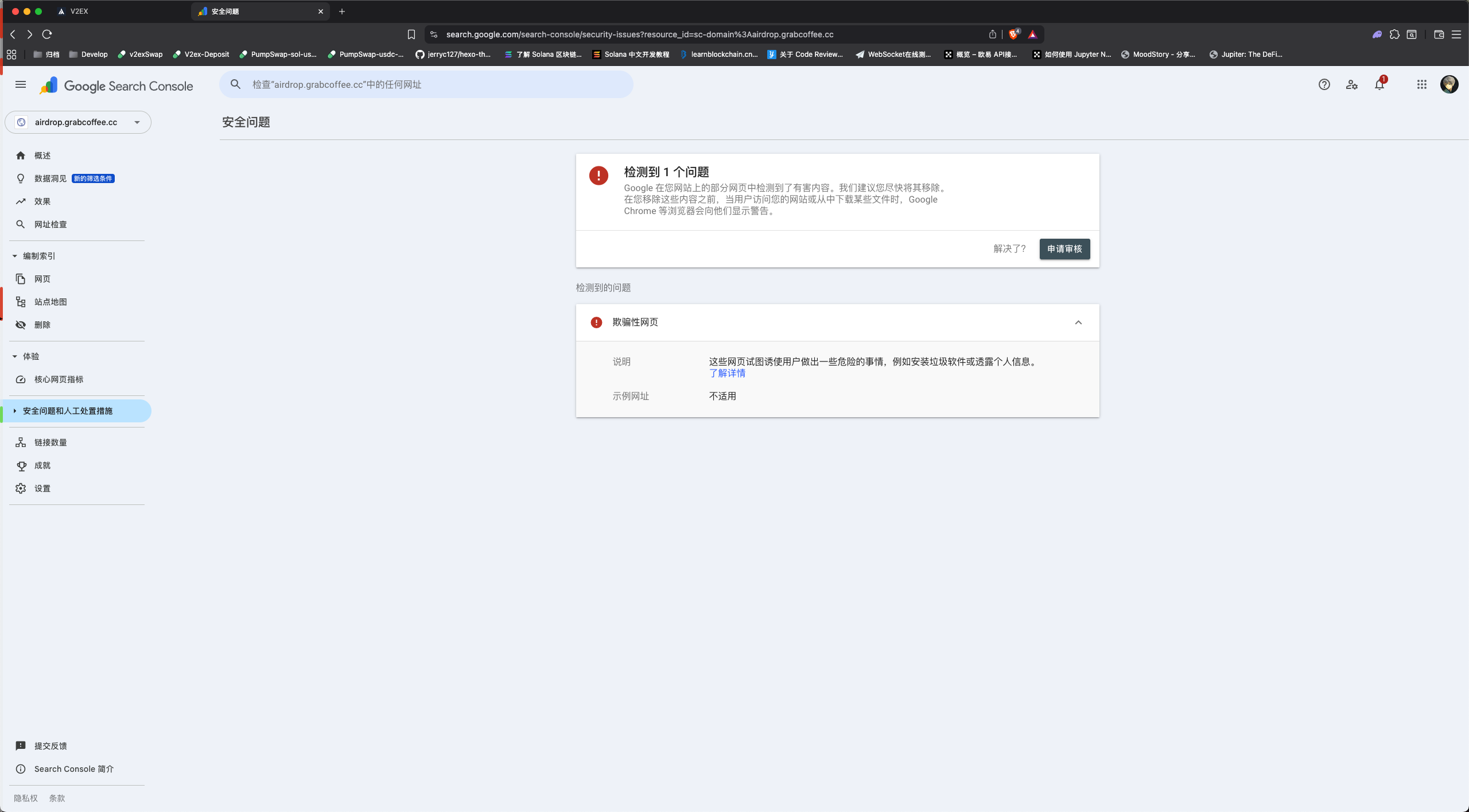Click the Google apps grid icon
Image resolution: width=1469 pixels, height=812 pixels.
(1421, 84)
